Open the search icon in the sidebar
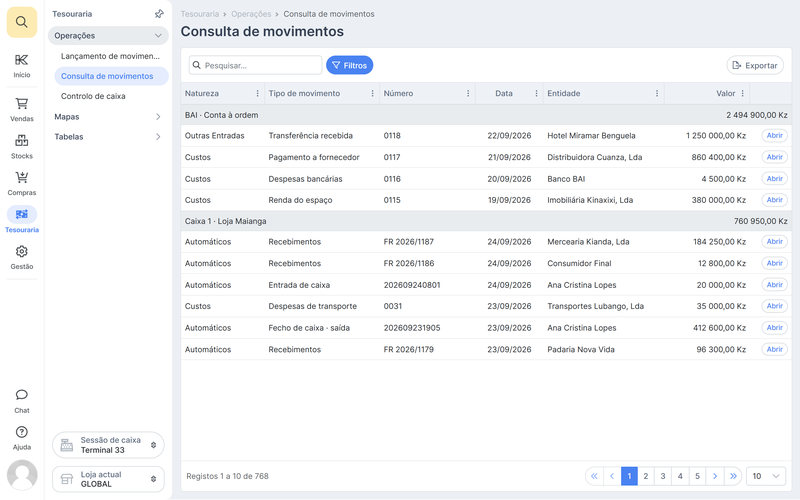 21,22
